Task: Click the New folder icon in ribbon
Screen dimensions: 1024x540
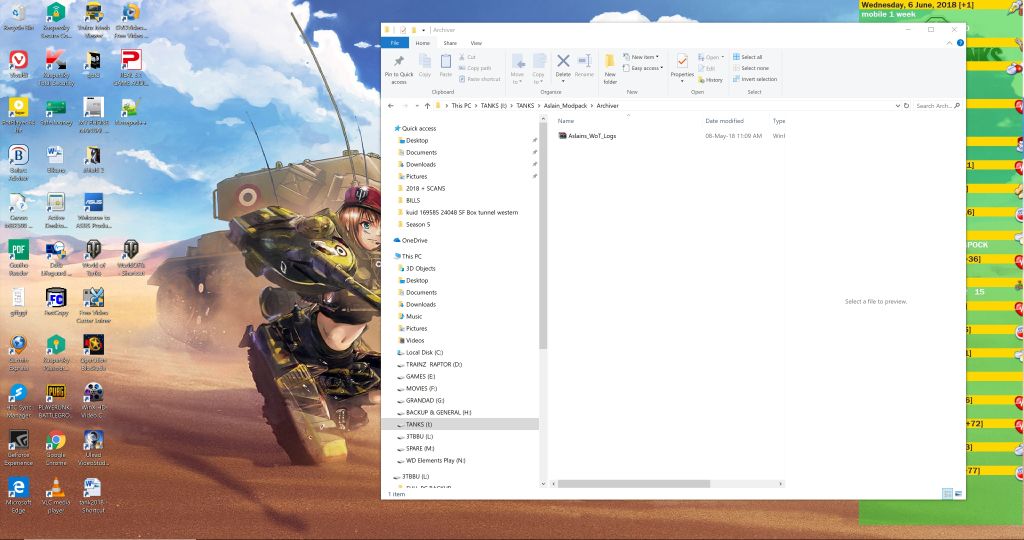Action: coord(610,69)
